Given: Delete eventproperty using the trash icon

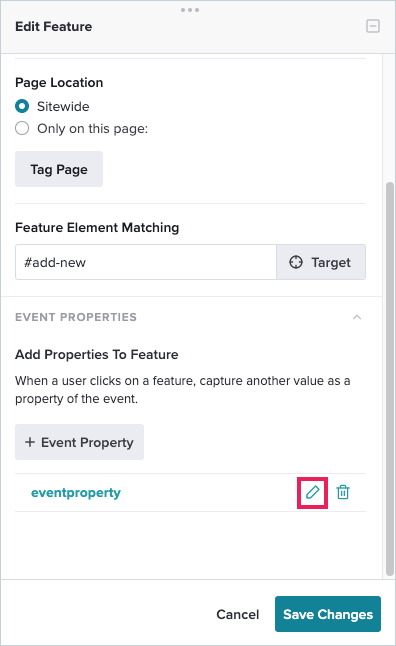Looking at the screenshot, I should pos(343,492).
